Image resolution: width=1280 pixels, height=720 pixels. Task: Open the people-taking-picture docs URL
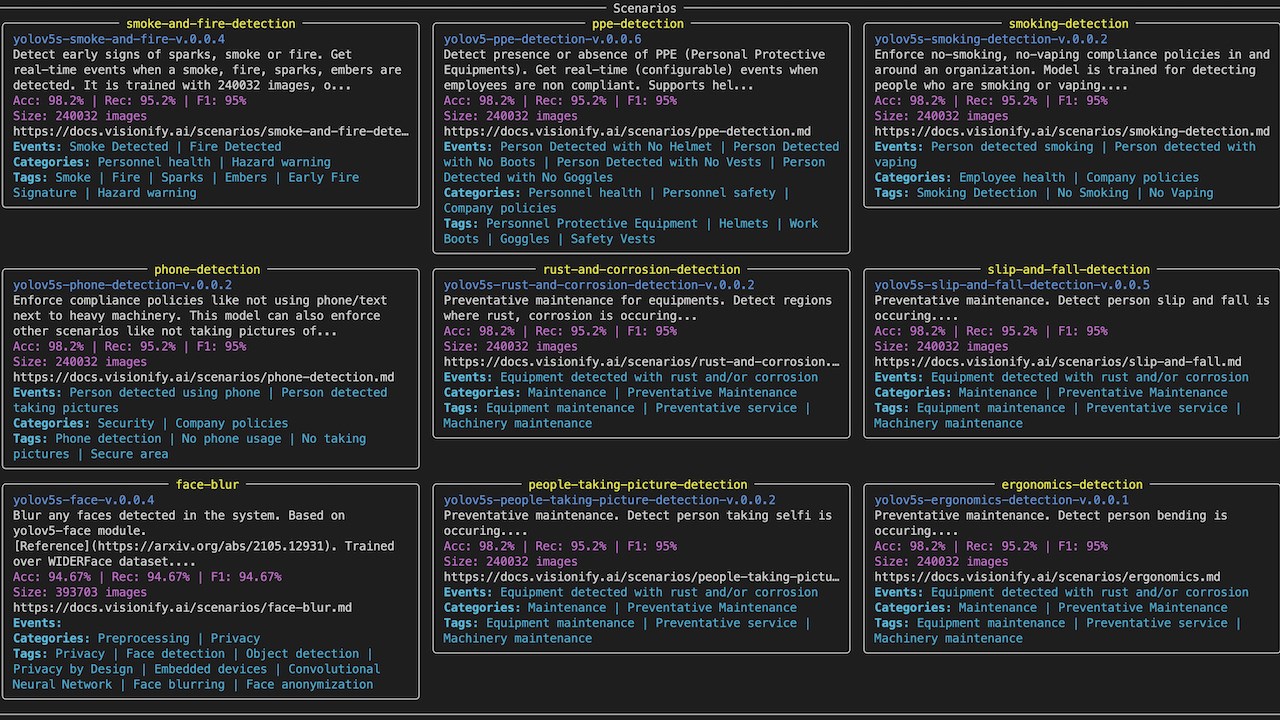point(642,577)
